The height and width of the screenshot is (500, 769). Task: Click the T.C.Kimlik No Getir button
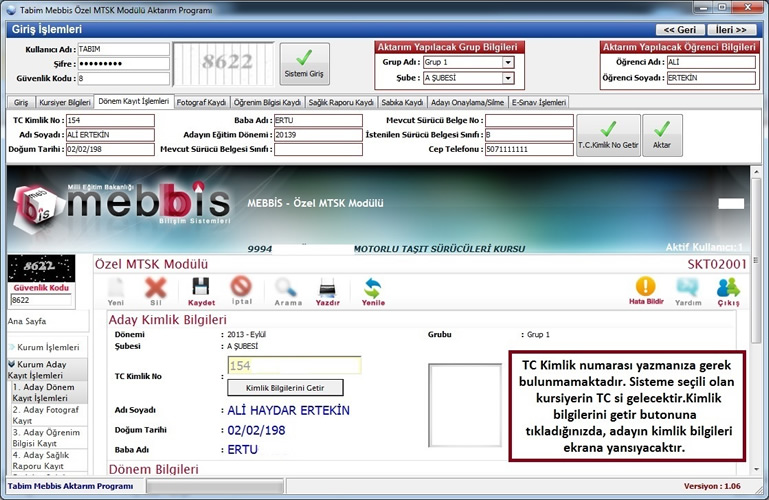608,135
